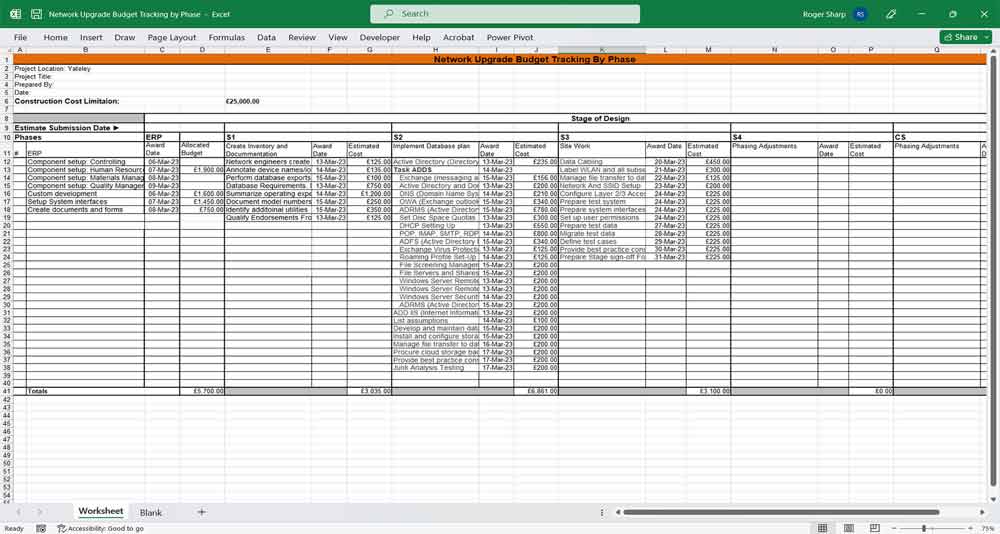Image resolution: width=1000 pixels, height=534 pixels.
Task: Click previous sheet navigation arrow
Action: (x=19, y=512)
